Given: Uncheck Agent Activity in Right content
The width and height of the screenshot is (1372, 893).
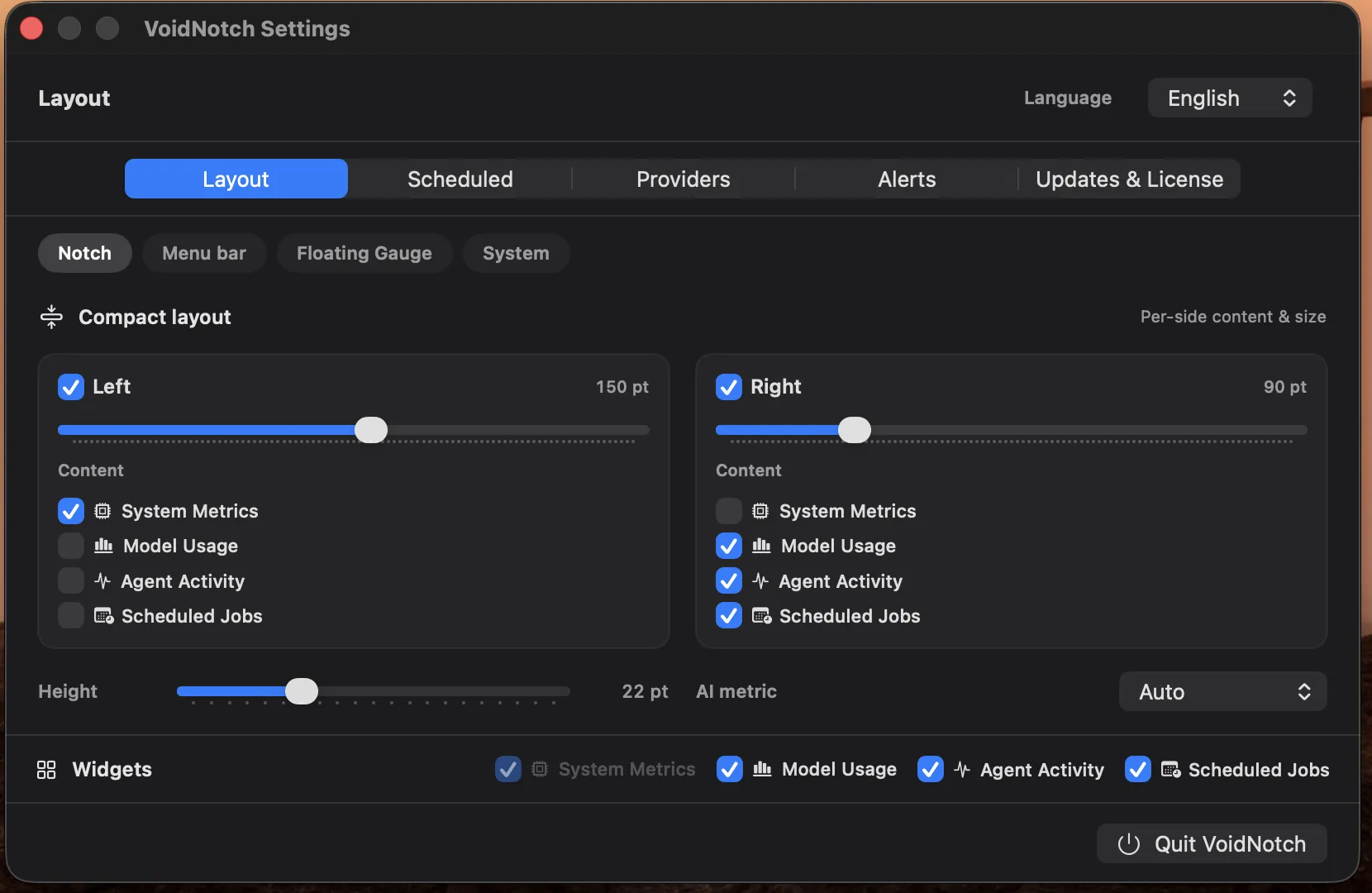Looking at the screenshot, I should 729,581.
